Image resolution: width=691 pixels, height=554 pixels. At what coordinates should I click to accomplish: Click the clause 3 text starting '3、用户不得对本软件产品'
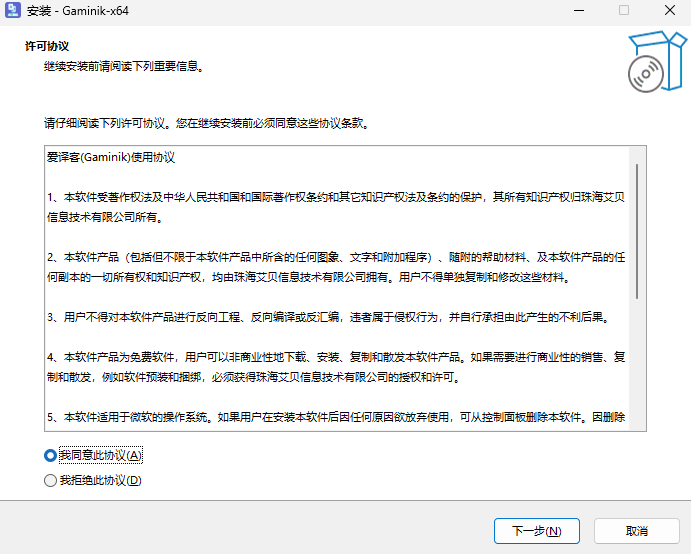[x=329, y=317]
